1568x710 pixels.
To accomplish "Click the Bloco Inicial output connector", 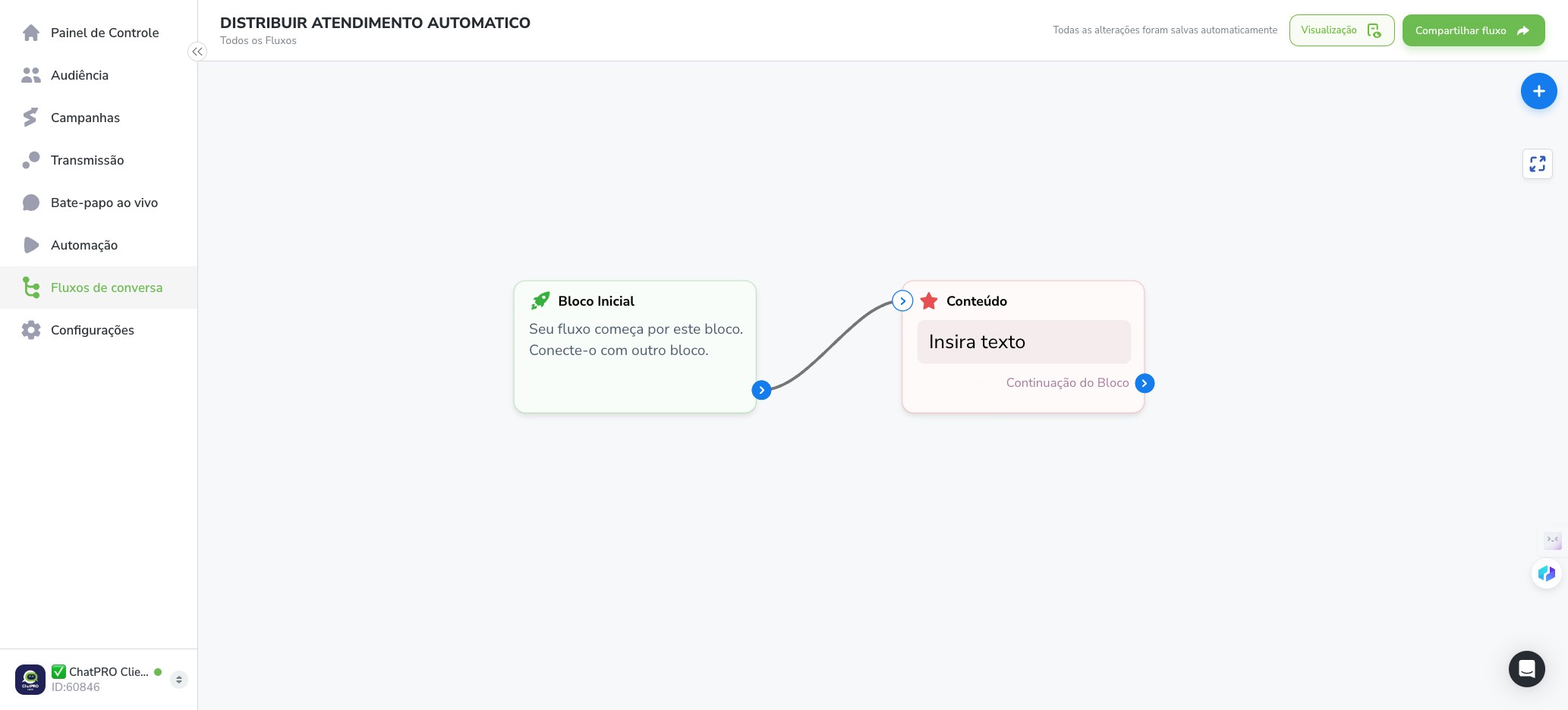I will pyautogui.click(x=761, y=390).
